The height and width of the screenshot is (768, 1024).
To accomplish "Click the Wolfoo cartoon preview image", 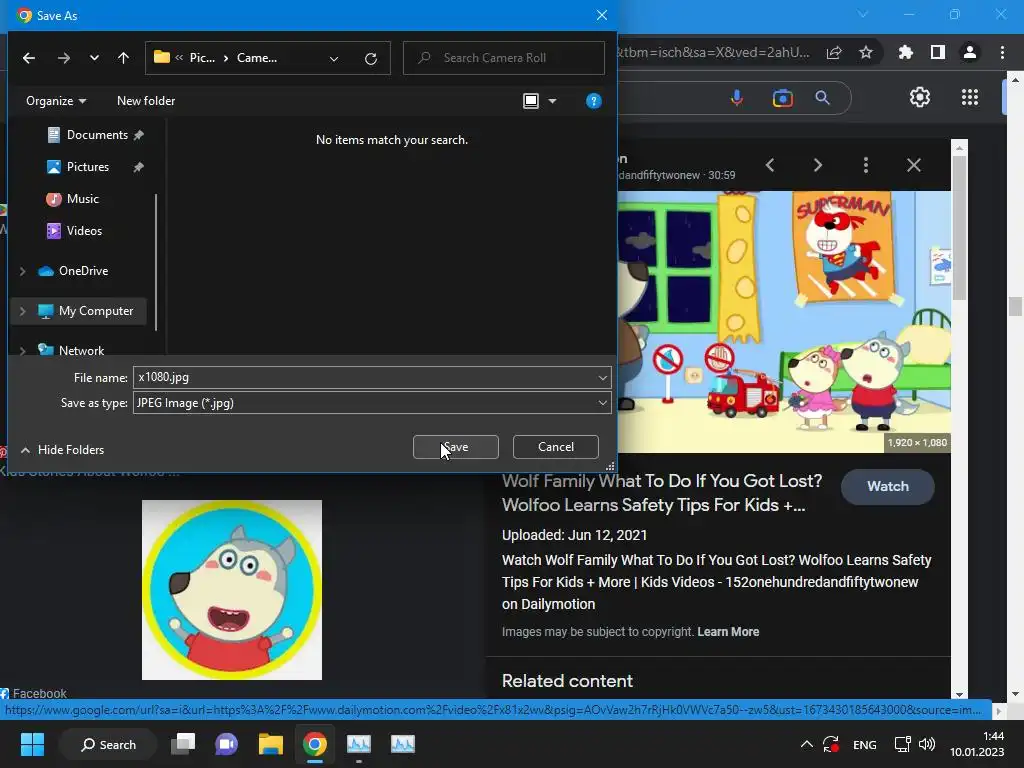I will (x=784, y=321).
